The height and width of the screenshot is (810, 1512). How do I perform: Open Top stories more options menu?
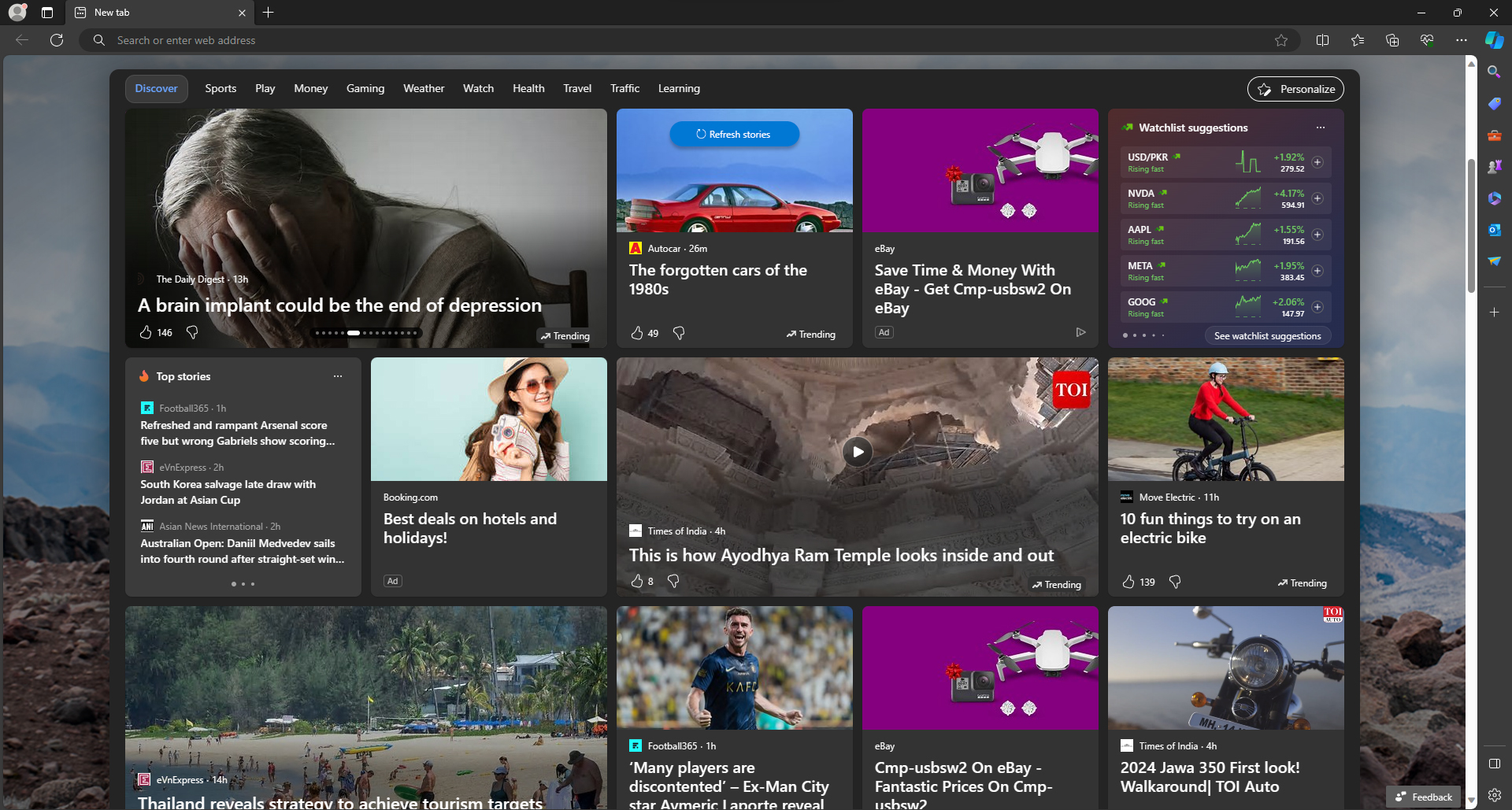tap(338, 376)
